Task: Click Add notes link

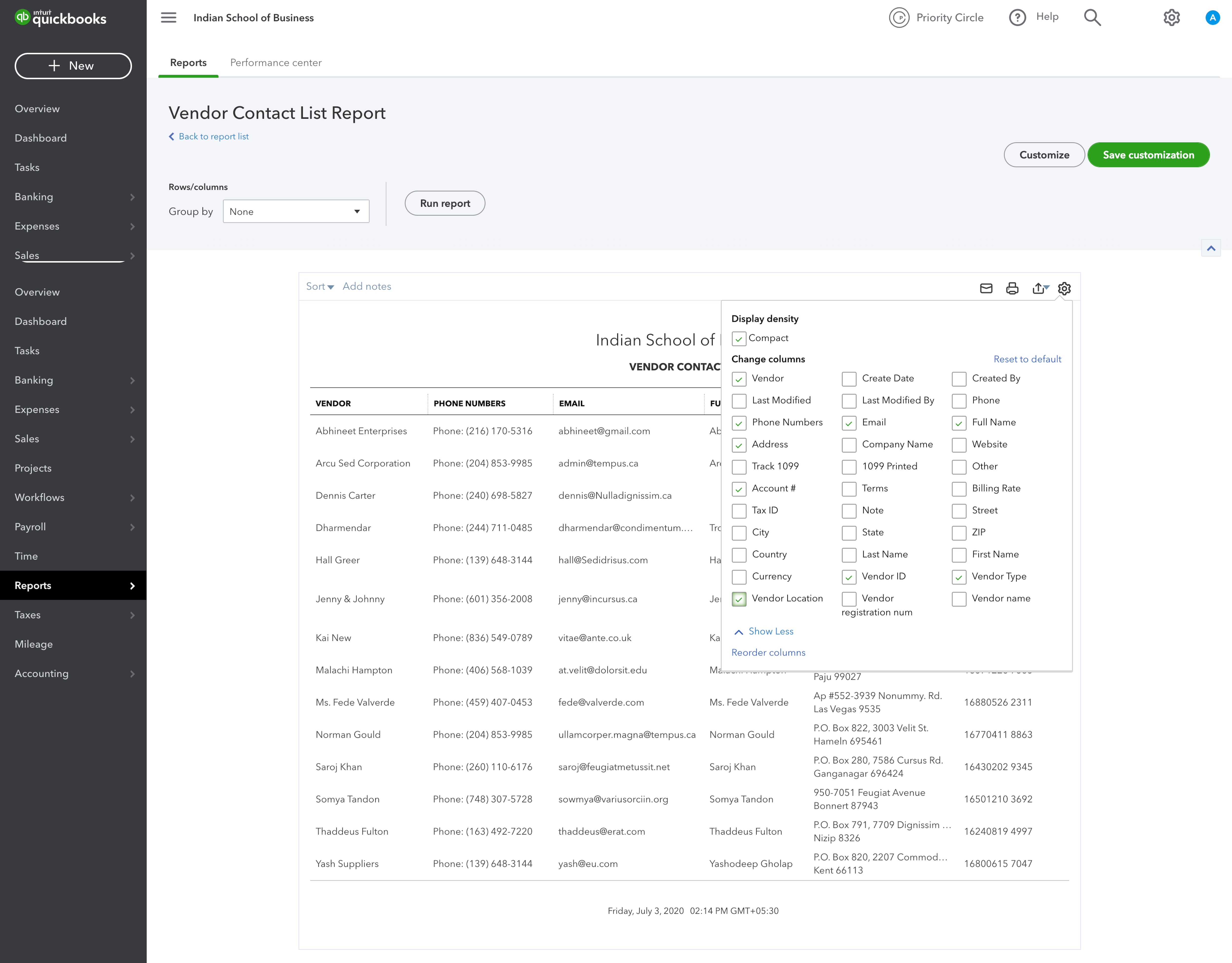Action: pos(367,287)
